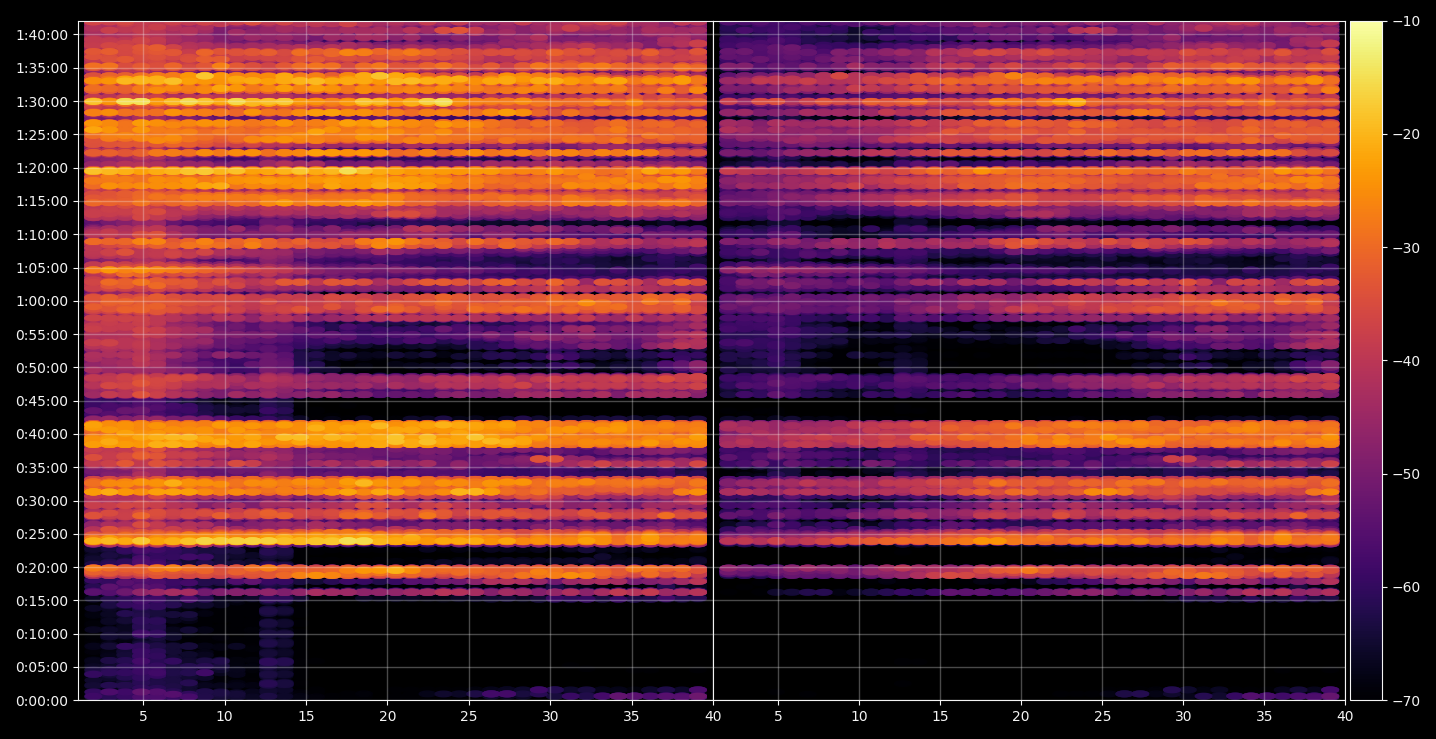The height and width of the screenshot is (739, 1436).
Task: Select the 0:20:00 y-axis tick label
Action: coord(42,568)
